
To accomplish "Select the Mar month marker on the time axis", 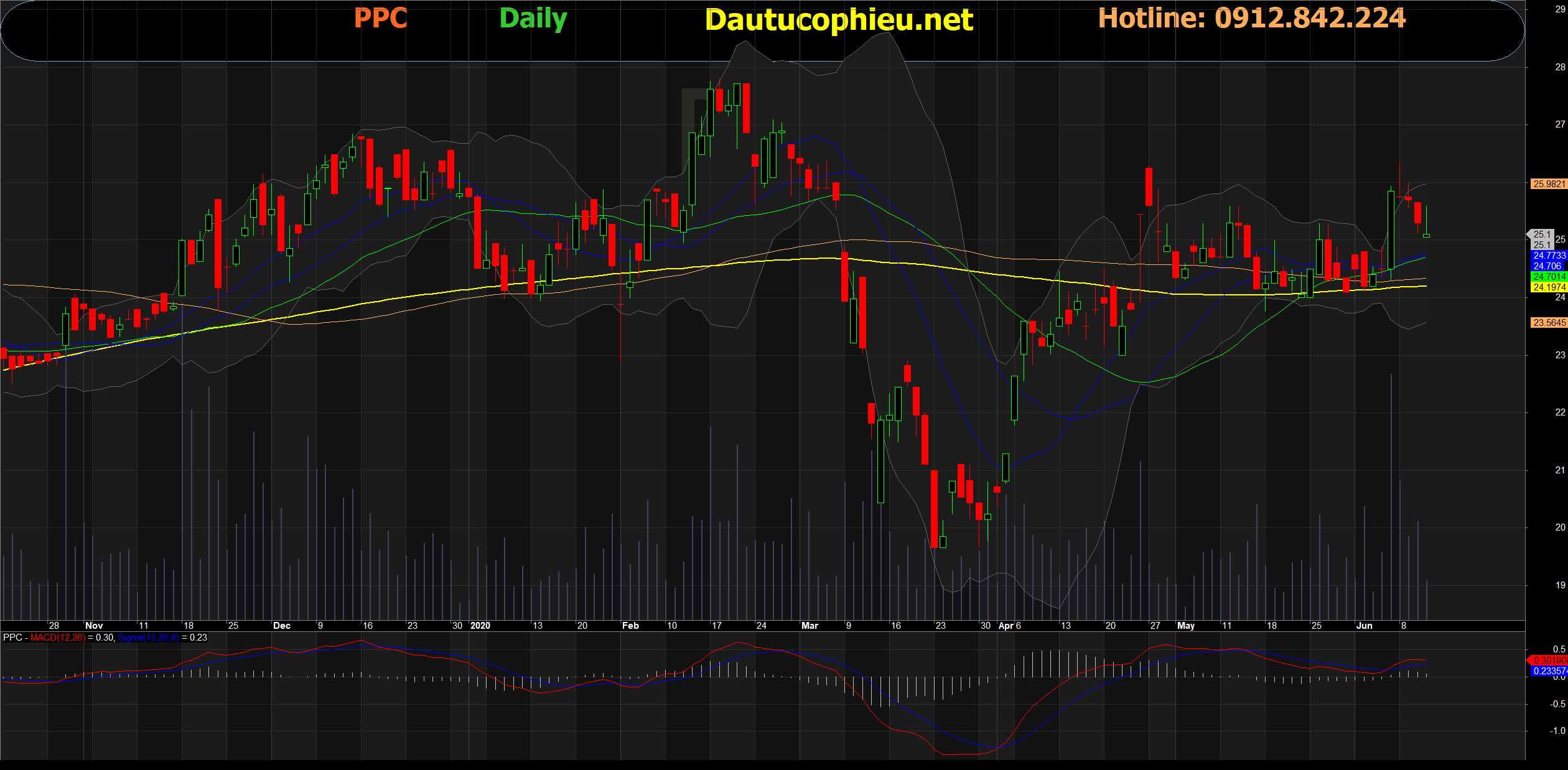I will (x=809, y=626).
